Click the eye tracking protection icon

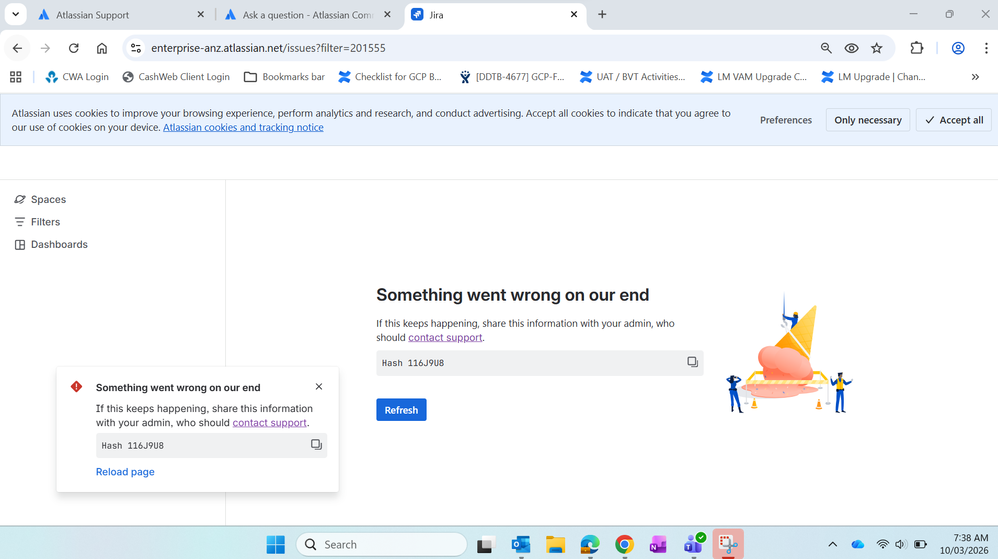tap(851, 48)
